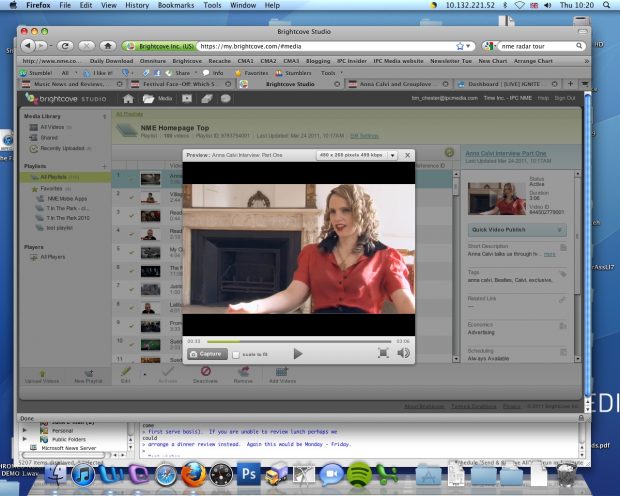Open Photoshop from the Dock
The width and height of the screenshot is (620, 496).
click(249, 474)
